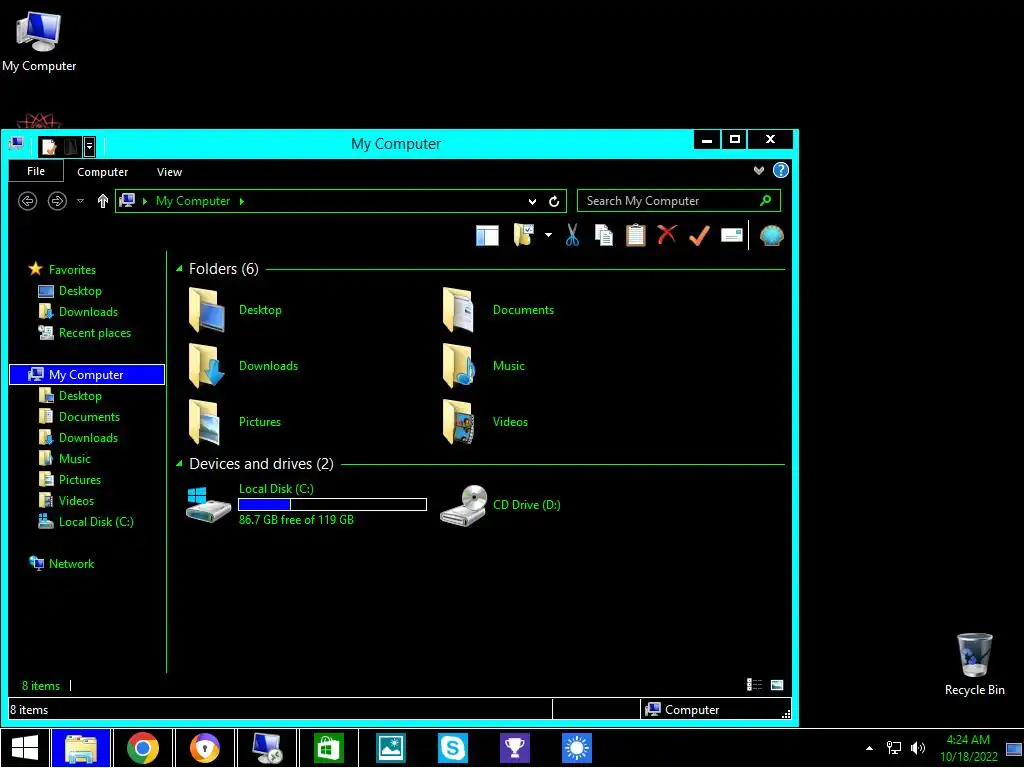Click the Paste clipboard icon
Image resolution: width=1024 pixels, height=768 pixels.
(x=635, y=235)
